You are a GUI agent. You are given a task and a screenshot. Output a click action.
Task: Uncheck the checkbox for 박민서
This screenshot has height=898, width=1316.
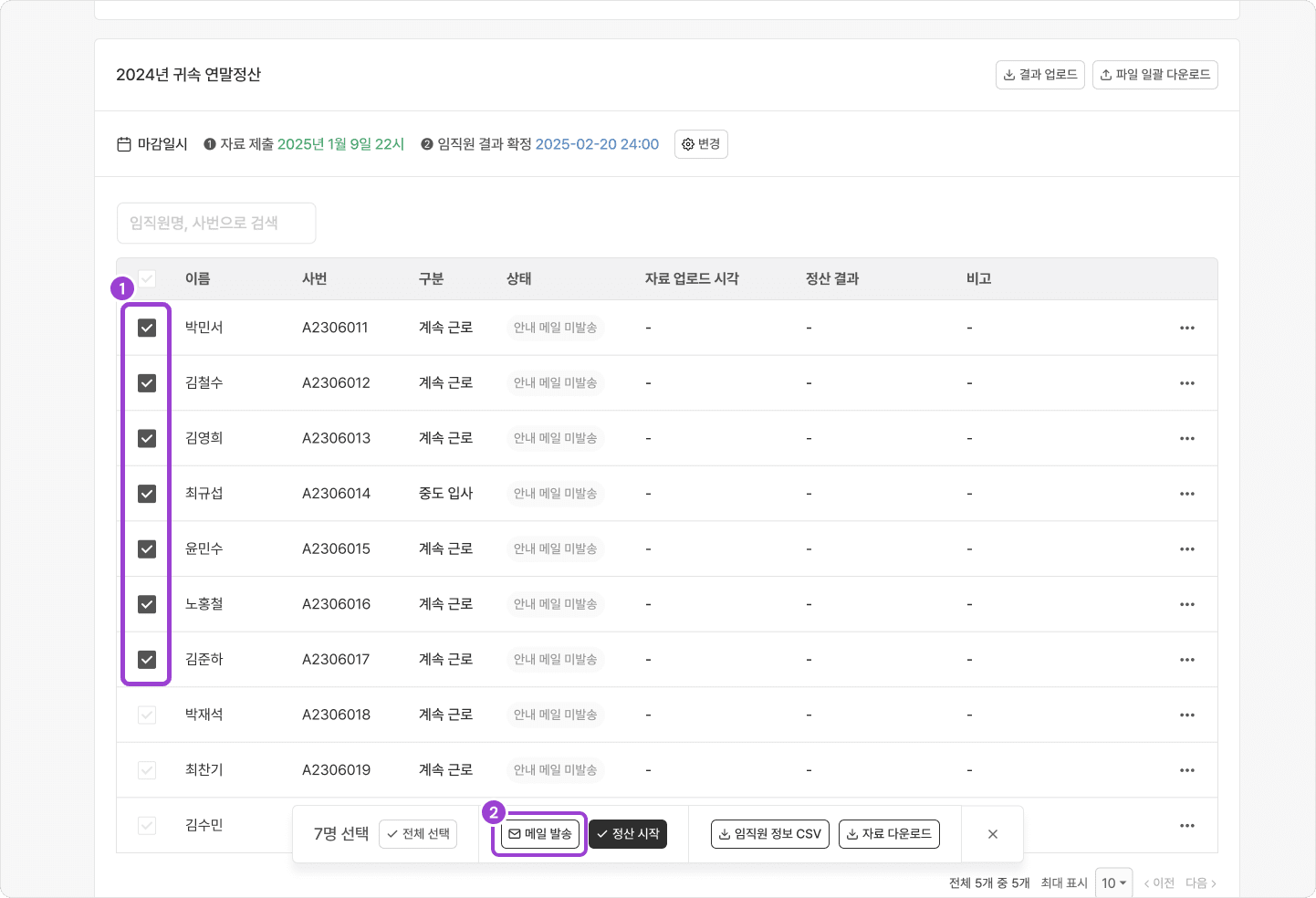(147, 328)
